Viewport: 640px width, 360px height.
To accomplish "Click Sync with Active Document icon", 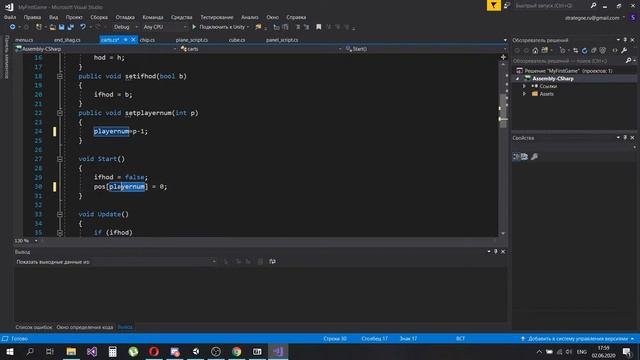I will click(575, 51).
